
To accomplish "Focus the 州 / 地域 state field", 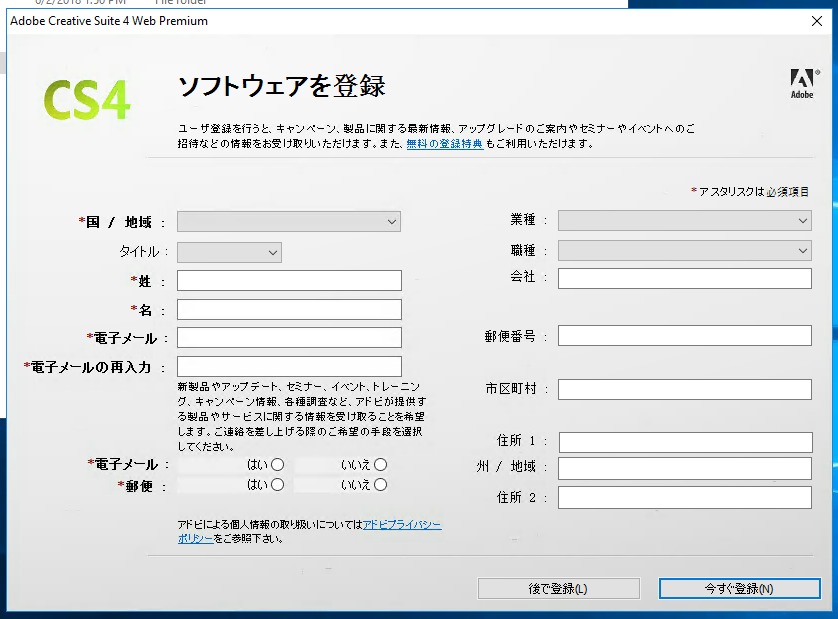I will 685,468.
